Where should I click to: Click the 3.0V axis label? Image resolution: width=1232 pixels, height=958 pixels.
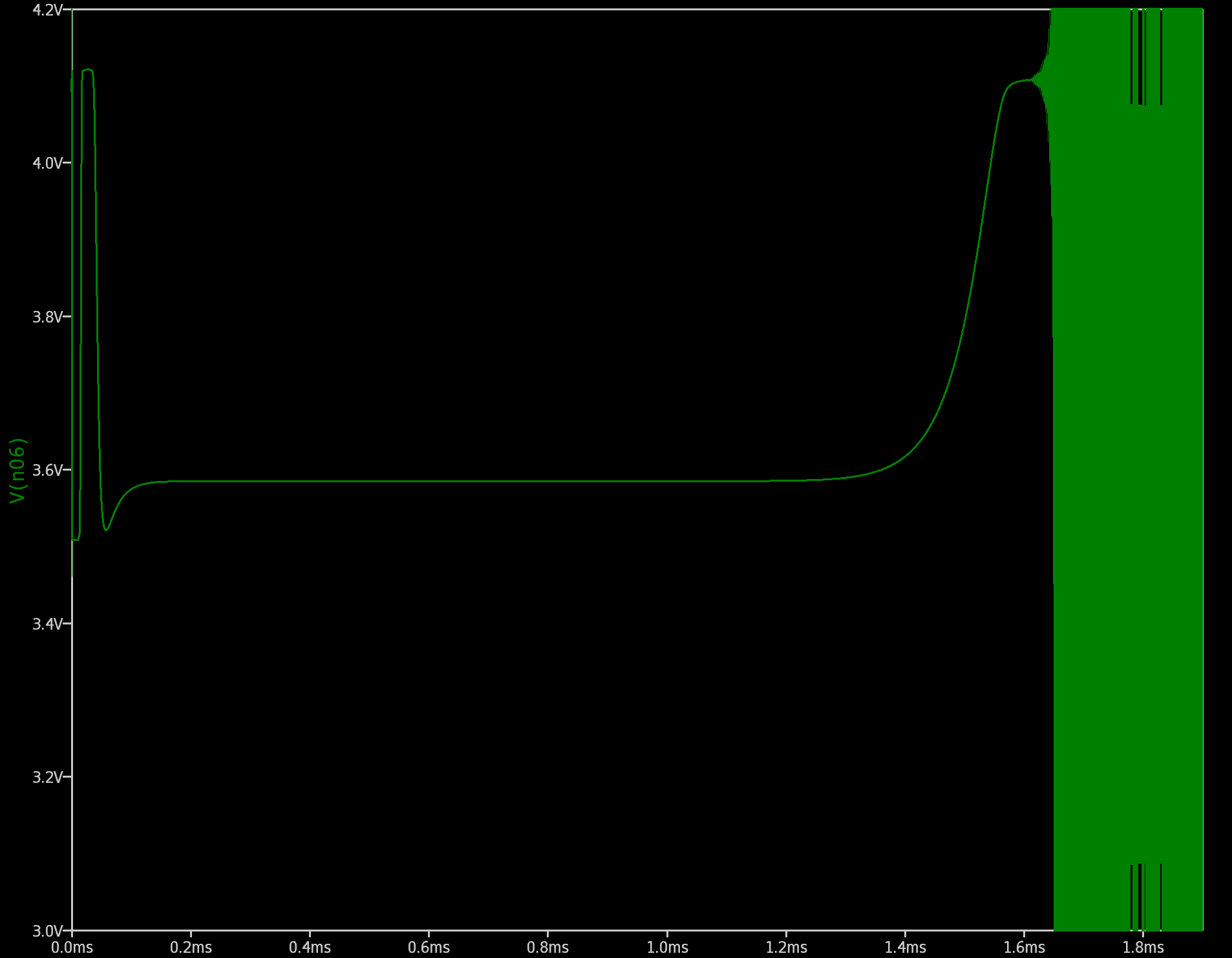[x=47, y=931]
